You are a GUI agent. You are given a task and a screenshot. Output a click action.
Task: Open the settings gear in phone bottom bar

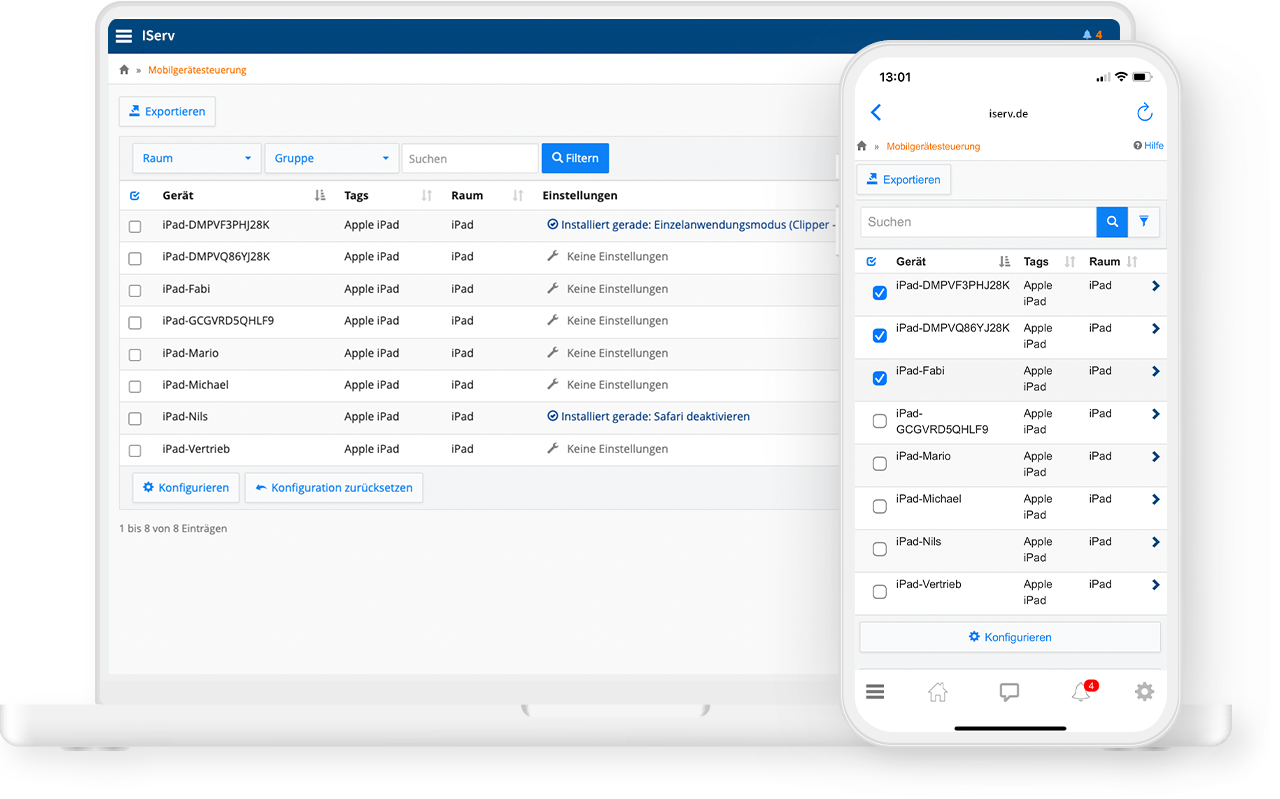pyautogui.click(x=1144, y=691)
